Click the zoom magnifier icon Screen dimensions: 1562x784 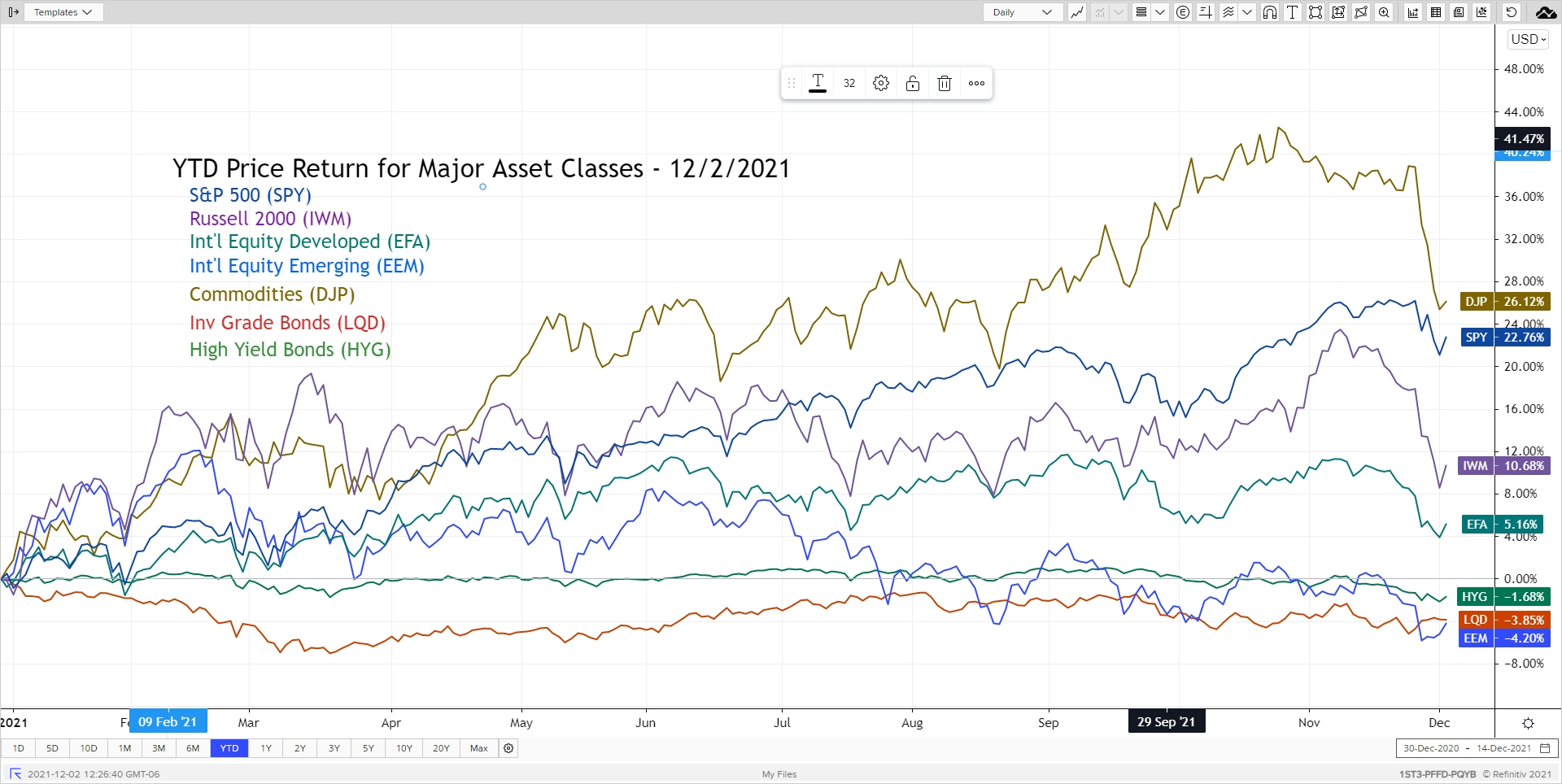[1384, 12]
